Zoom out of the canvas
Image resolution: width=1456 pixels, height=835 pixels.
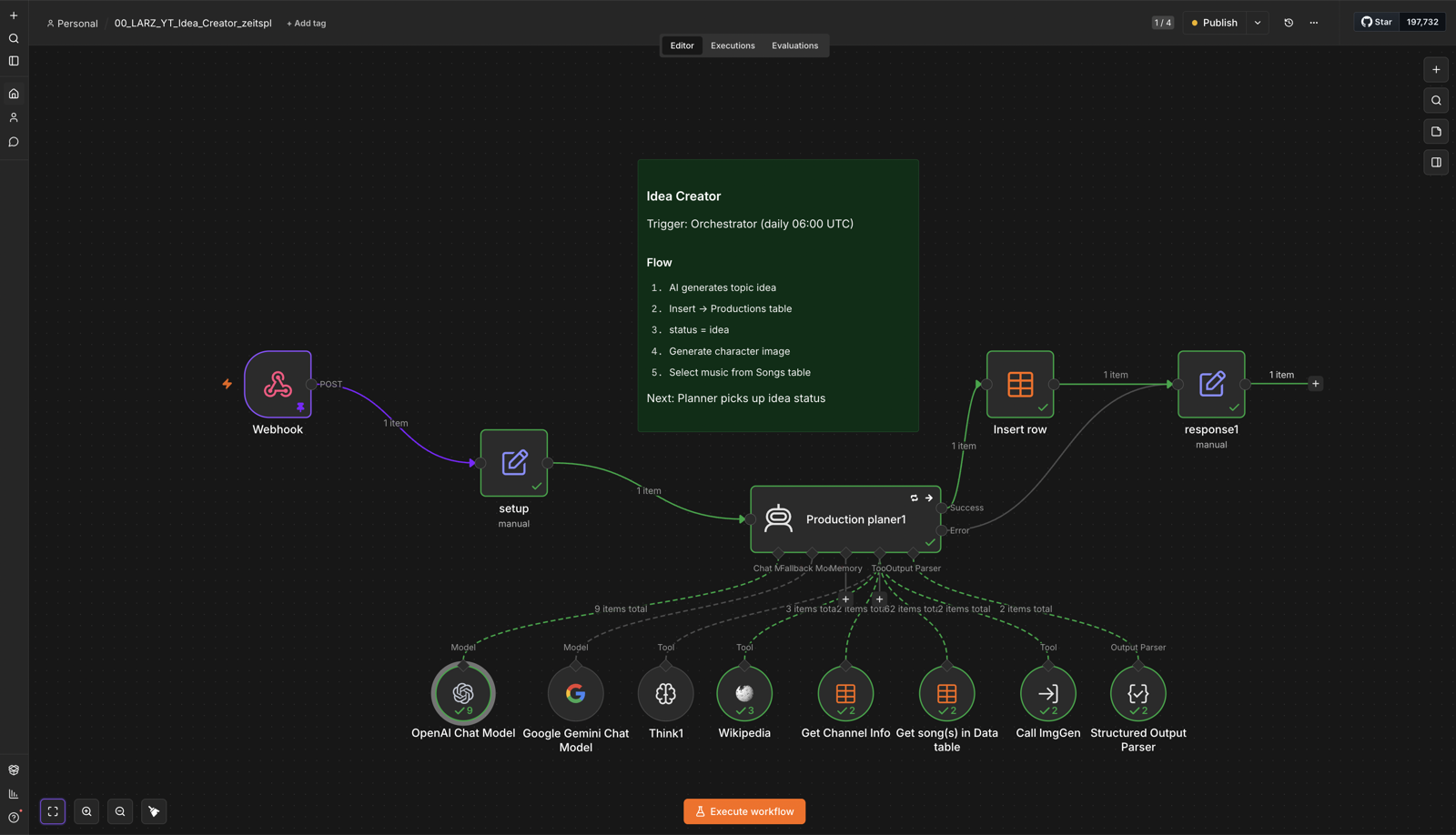120,811
